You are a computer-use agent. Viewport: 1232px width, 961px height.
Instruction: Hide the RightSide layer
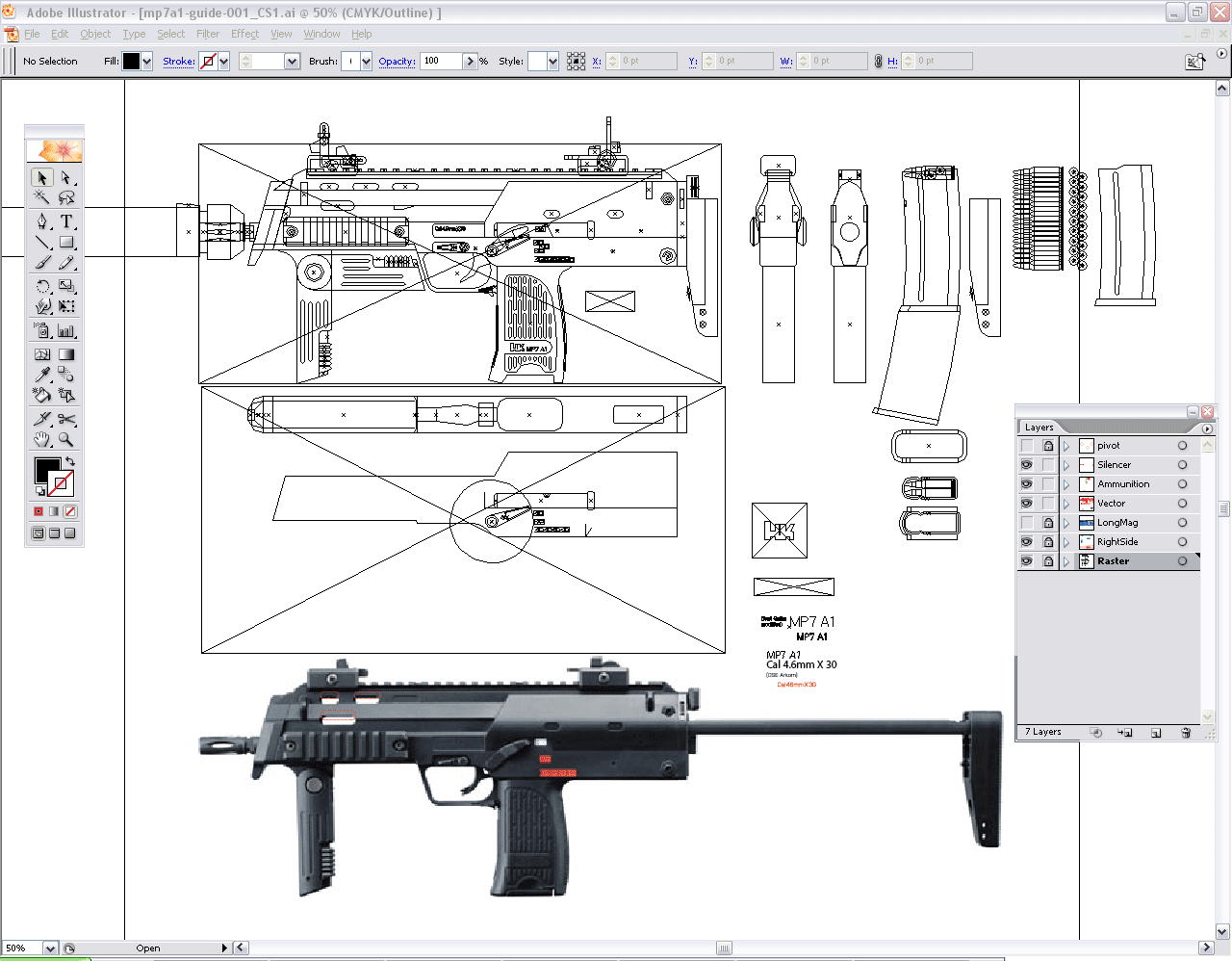[x=1027, y=542]
